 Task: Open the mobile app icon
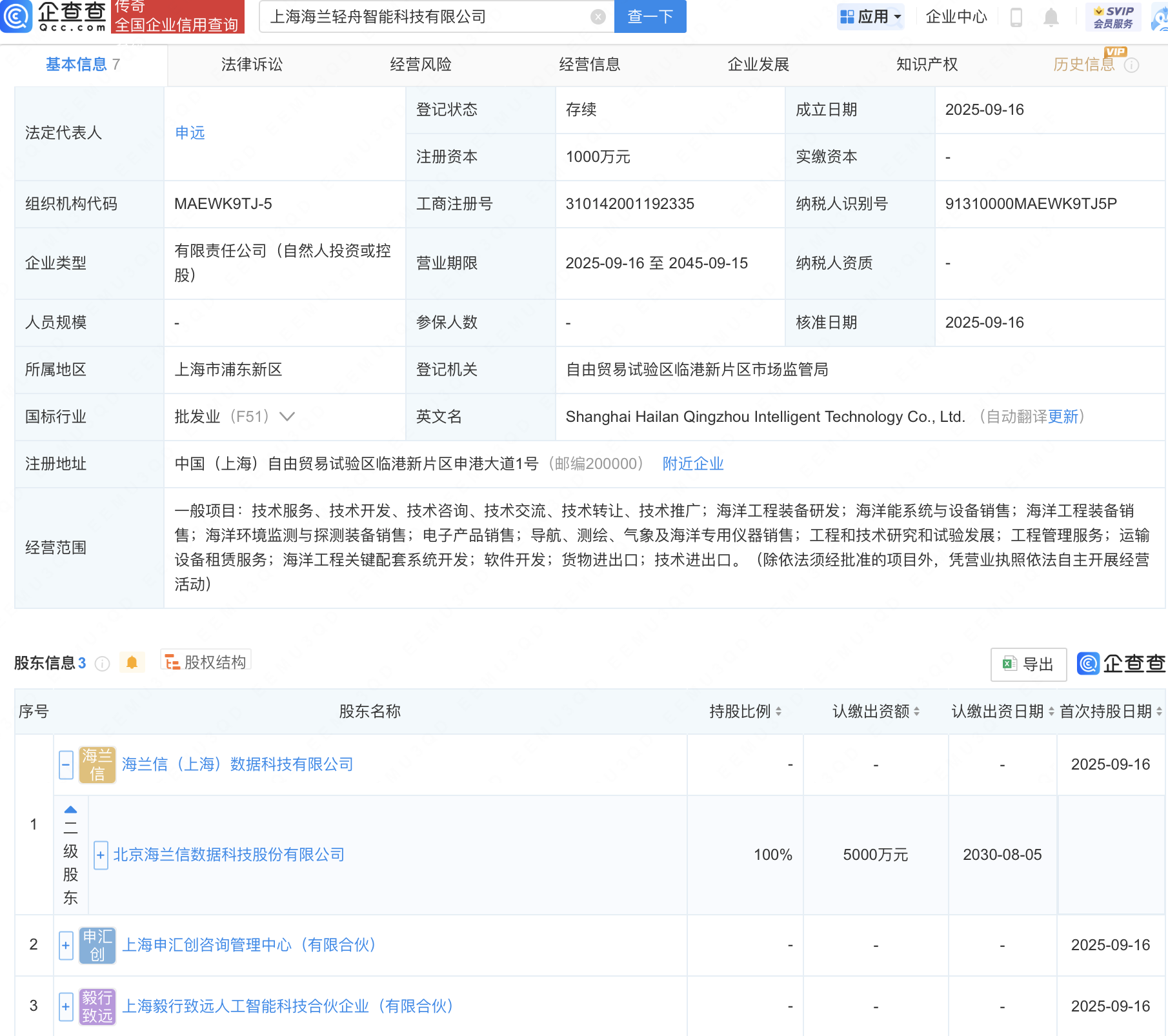[1016, 17]
